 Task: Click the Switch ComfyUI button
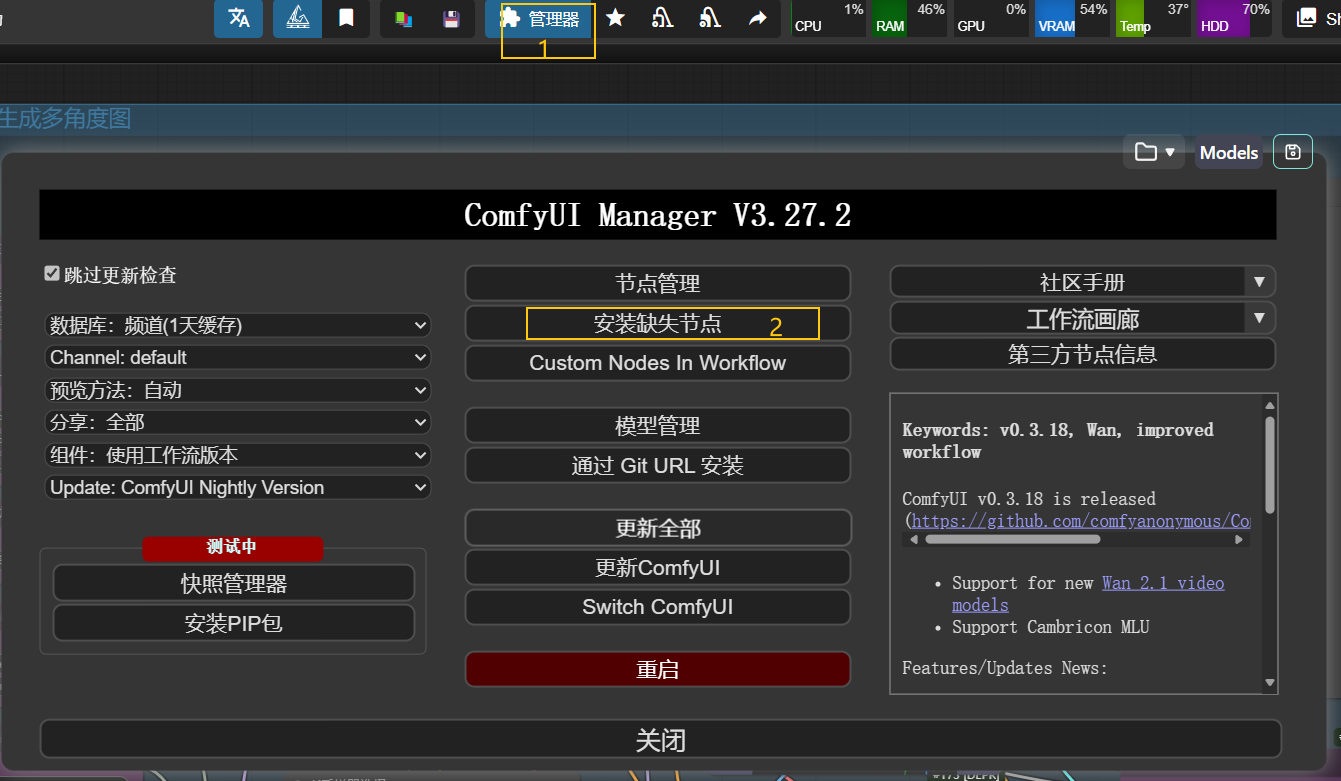(658, 607)
